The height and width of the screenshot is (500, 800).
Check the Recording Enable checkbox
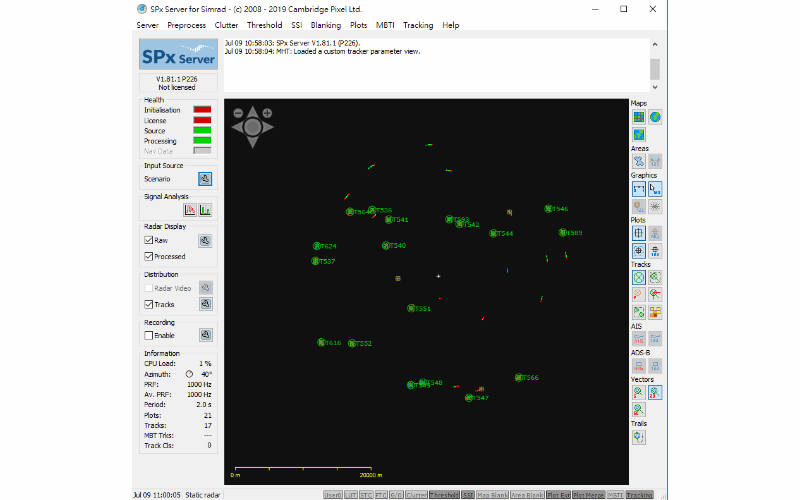click(x=148, y=335)
